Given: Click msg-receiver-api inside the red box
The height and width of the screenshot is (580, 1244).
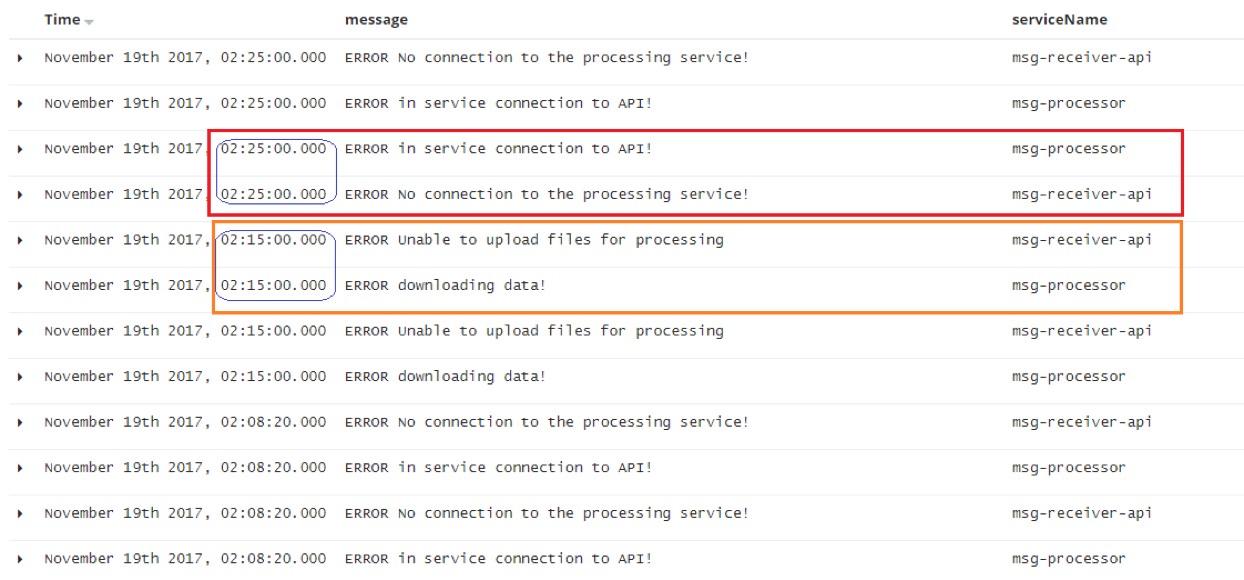Looking at the screenshot, I should click(1081, 195).
